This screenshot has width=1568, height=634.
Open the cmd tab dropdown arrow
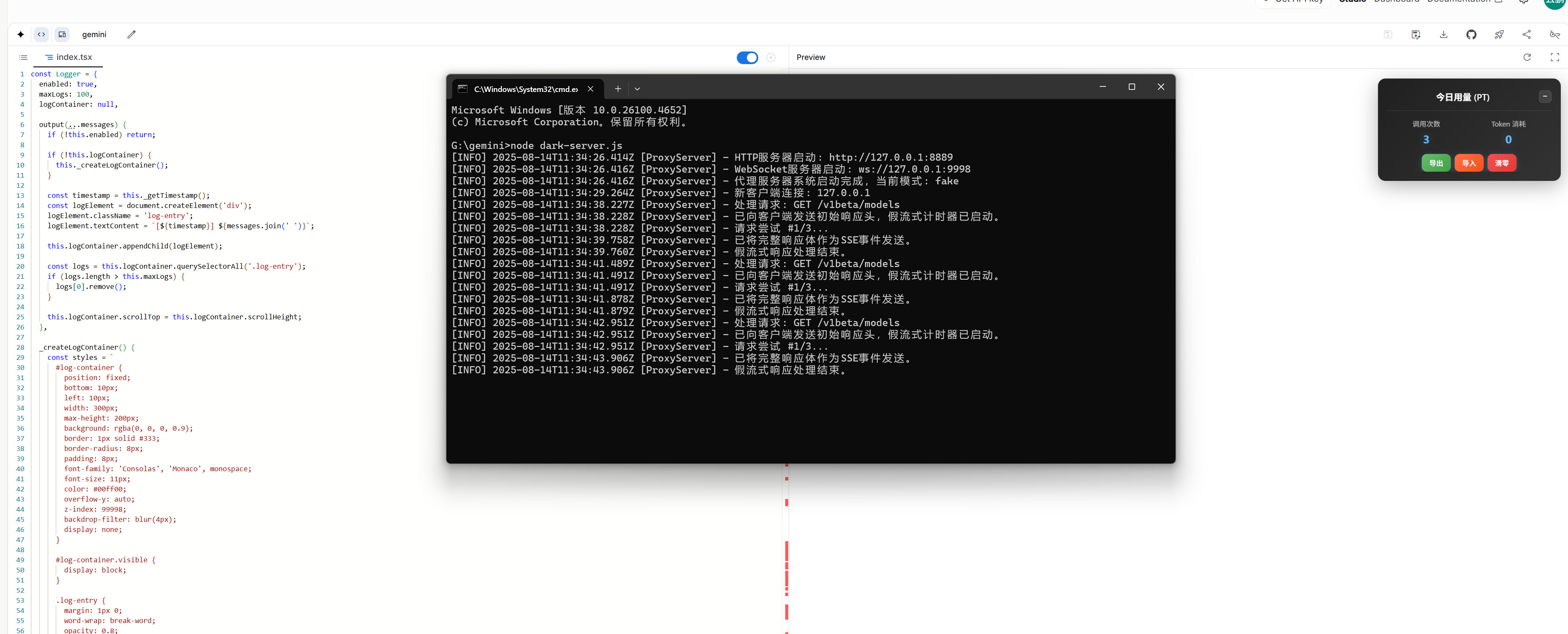click(x=637, y=89)
